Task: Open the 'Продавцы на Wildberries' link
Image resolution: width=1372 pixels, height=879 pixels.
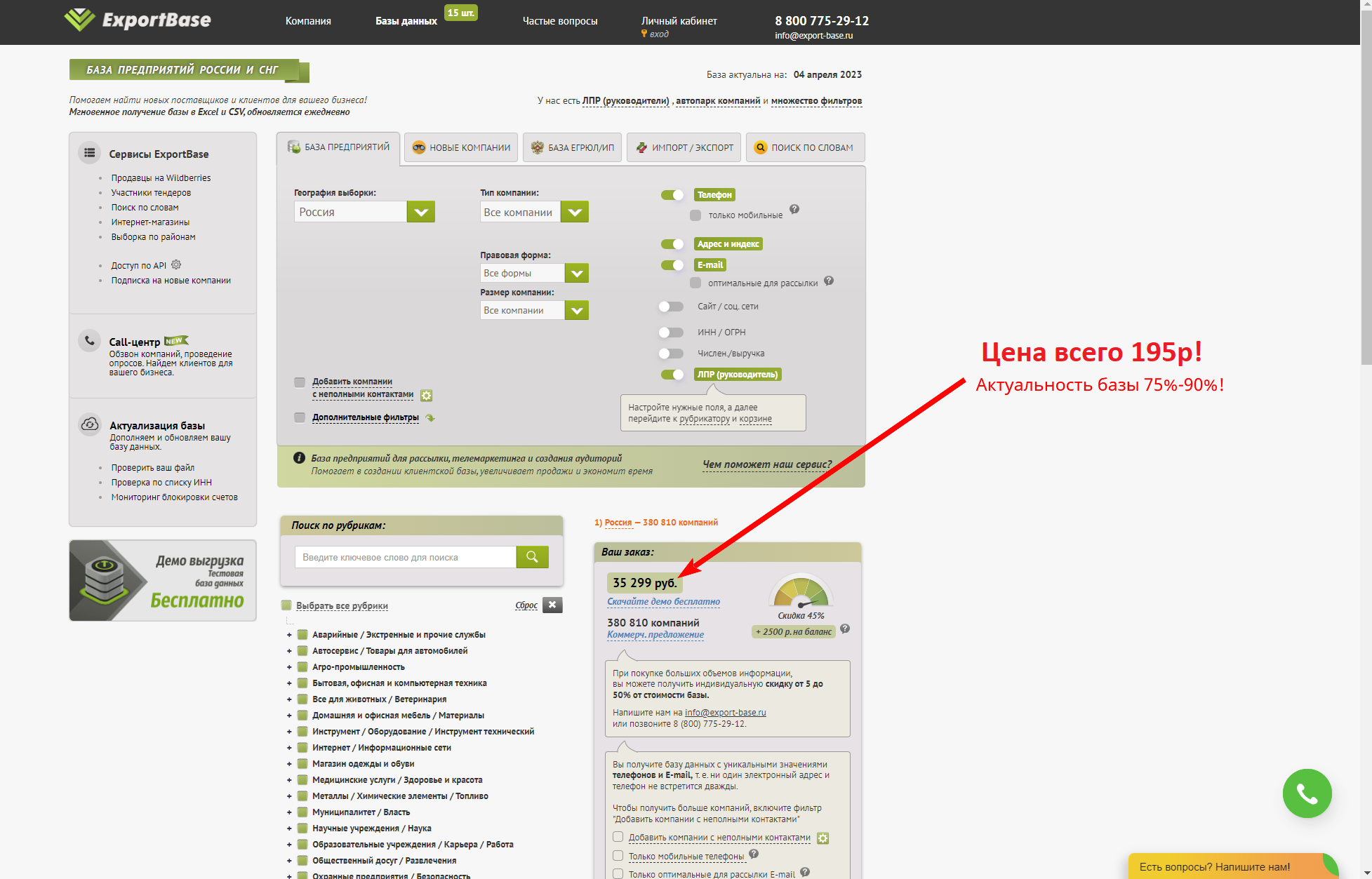Action: click(161, 178)
